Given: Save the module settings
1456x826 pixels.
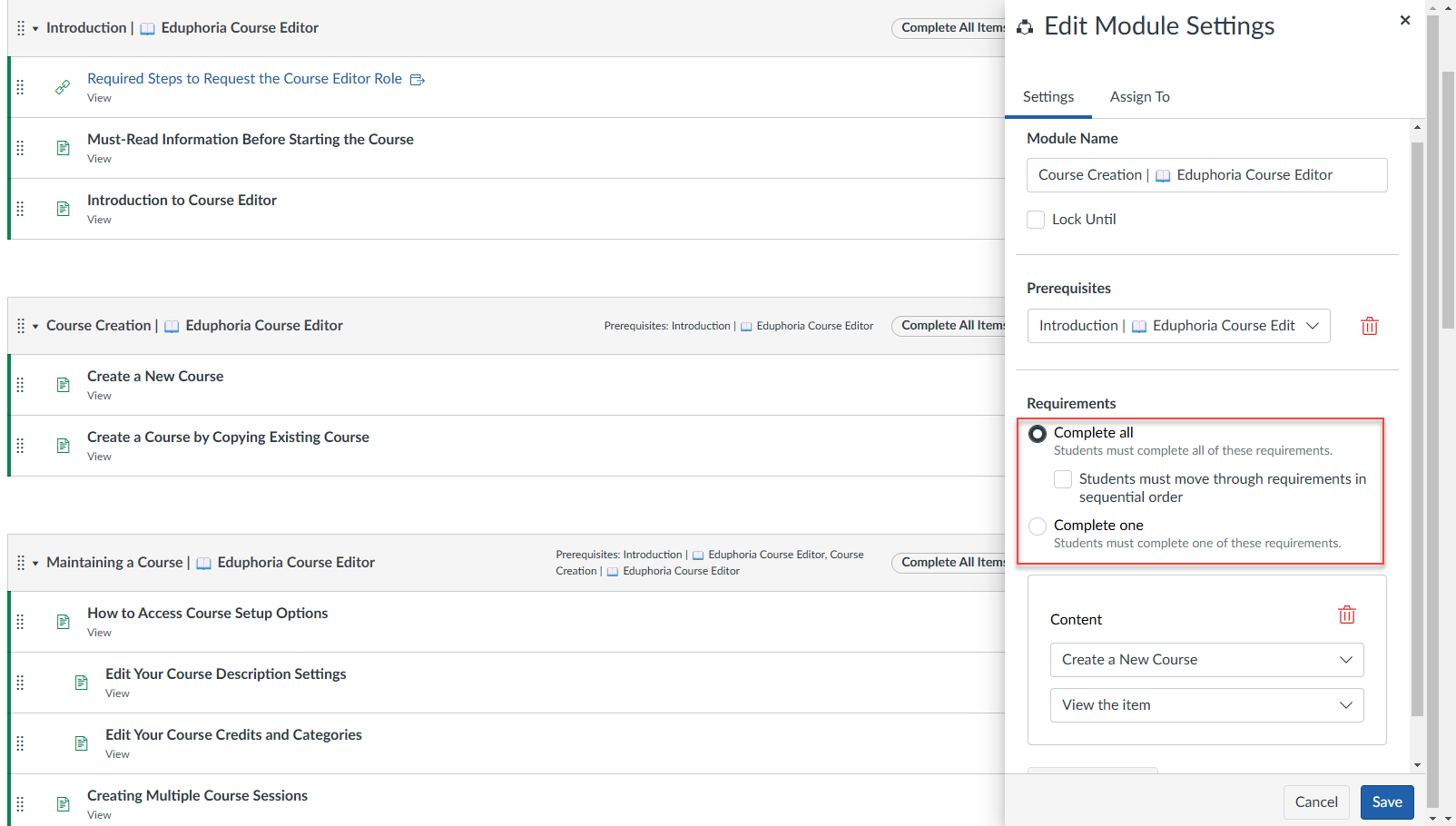Looking at the screenshot, I should click(x=1387, y=801).
